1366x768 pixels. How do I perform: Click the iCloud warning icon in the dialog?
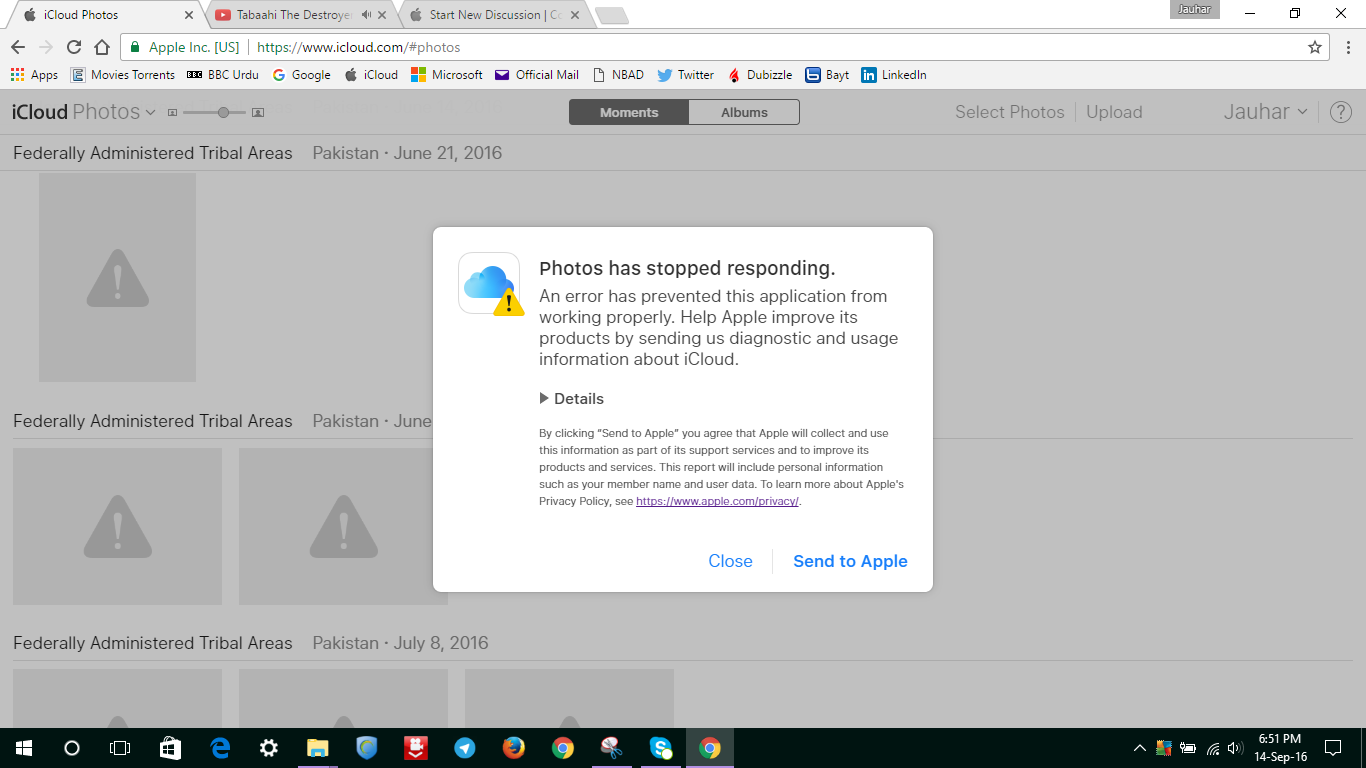click(x=489, y=283)
